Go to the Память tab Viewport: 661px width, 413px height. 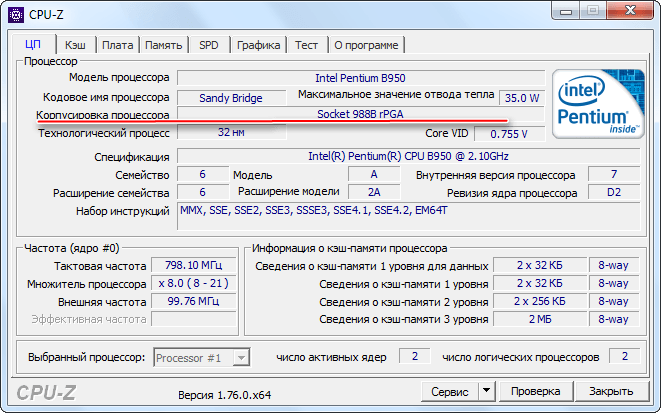(x=163, y=45)
